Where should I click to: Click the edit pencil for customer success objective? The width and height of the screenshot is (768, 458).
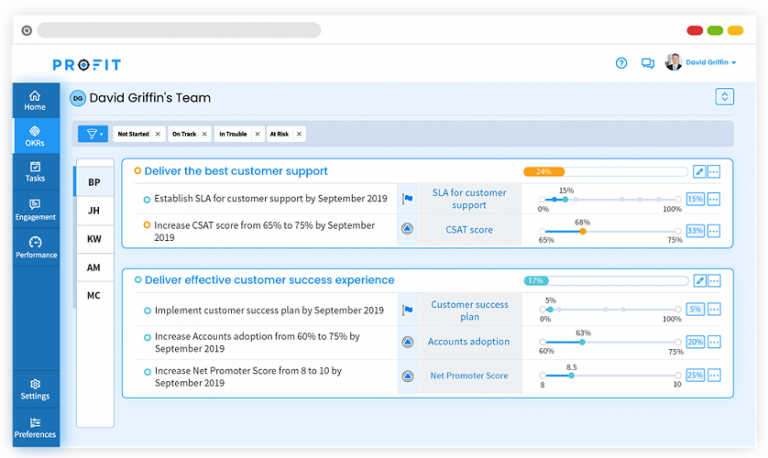700,281
